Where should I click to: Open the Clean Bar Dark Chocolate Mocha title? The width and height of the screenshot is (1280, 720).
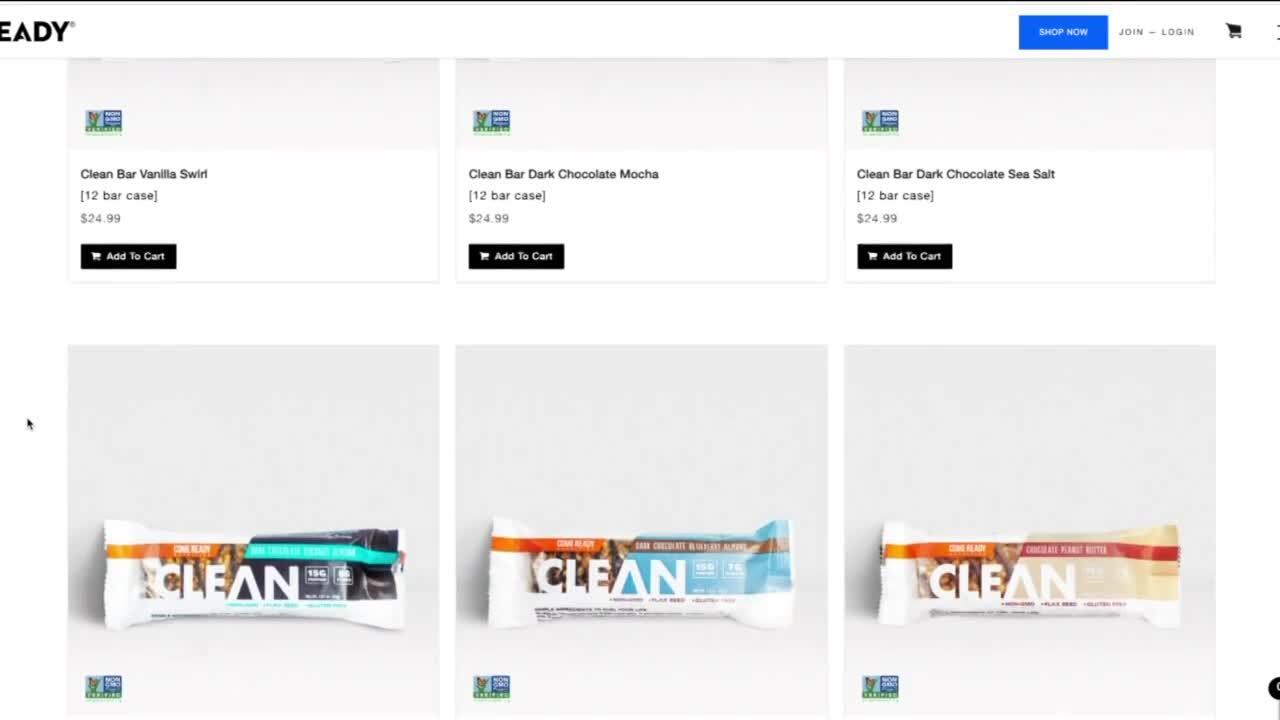click(x=564, y=174)
